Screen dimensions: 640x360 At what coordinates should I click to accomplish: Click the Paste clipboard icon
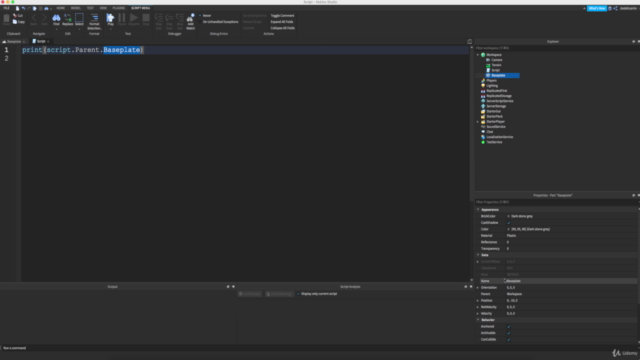[6, 18]
